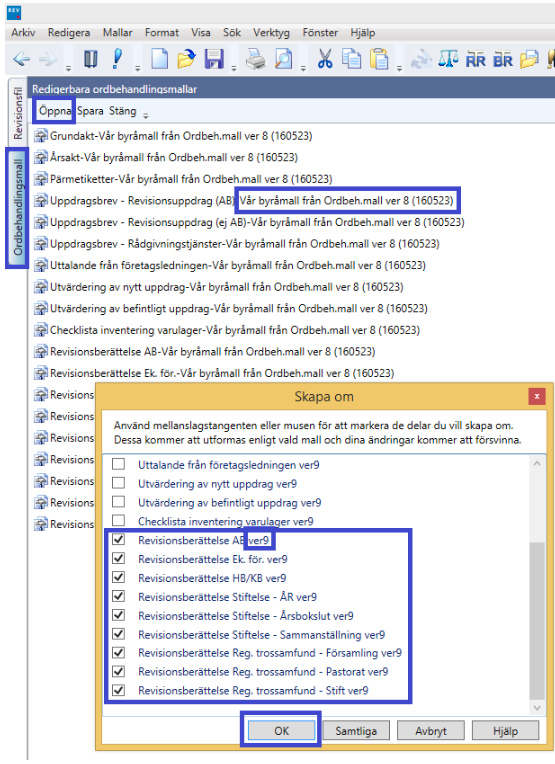The height and width of the screenshot is (764, 555).
Task: Check Utvärdering av nytt uppdrag ver9 box
Action: point(118,483)
